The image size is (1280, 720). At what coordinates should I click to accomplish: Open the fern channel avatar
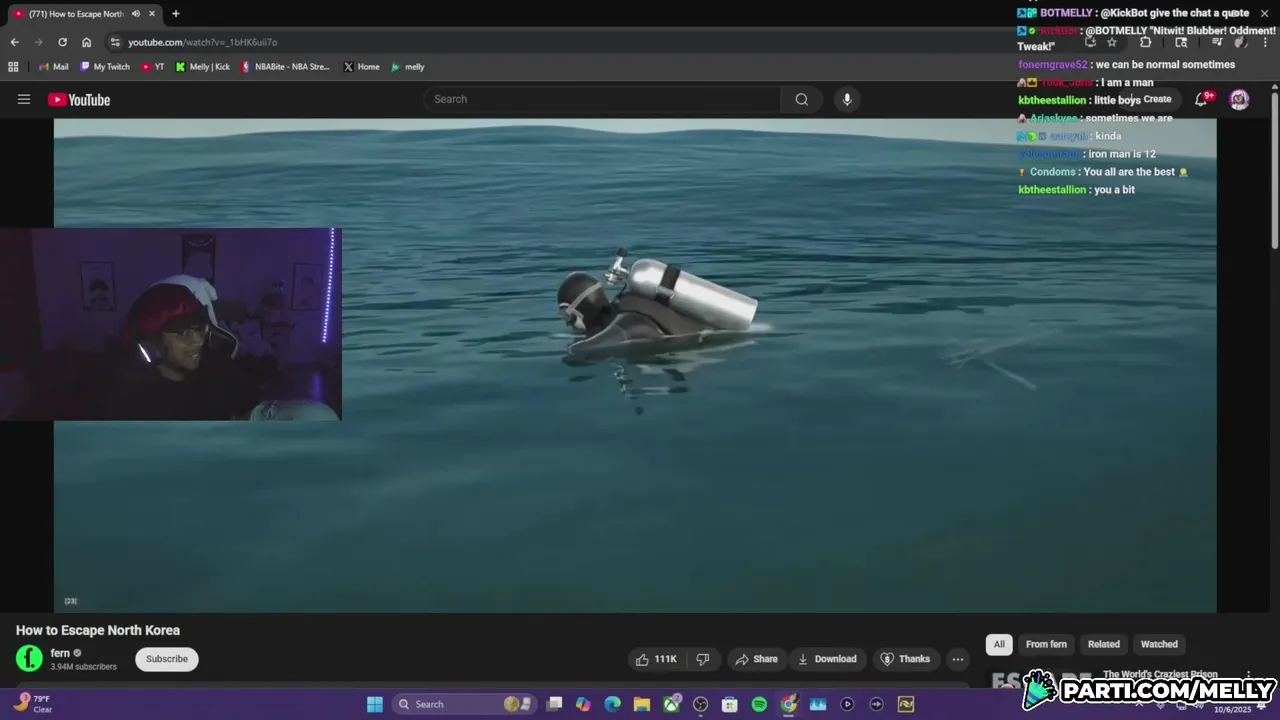coord(29,658)
